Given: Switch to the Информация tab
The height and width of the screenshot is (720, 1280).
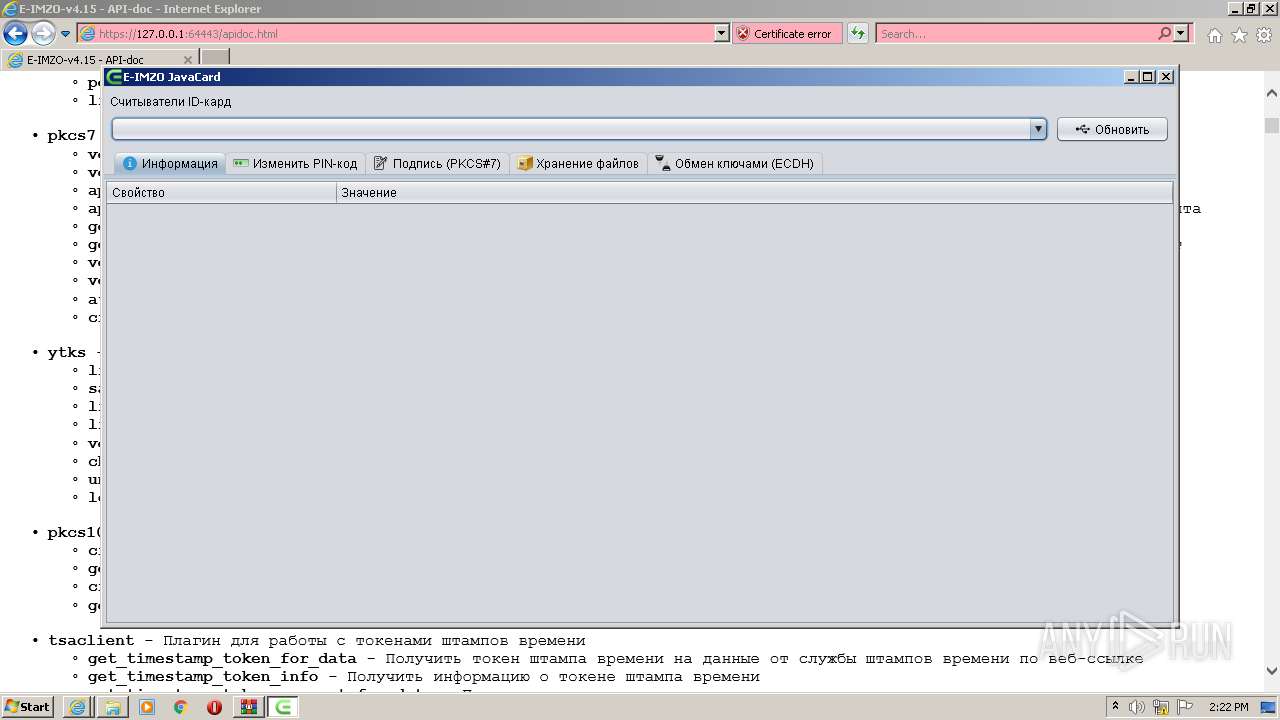Looking at the screenshot, I should [x=170, y=164].
